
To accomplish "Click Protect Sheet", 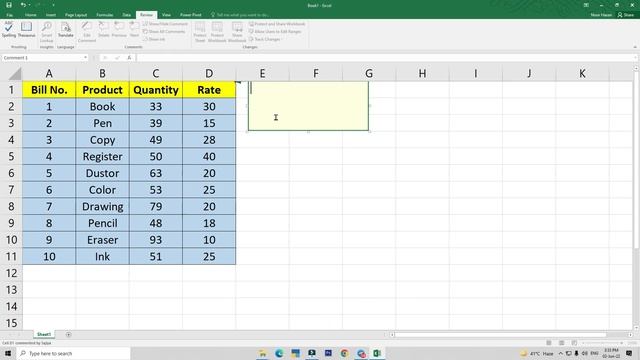I will coord(200,32).
